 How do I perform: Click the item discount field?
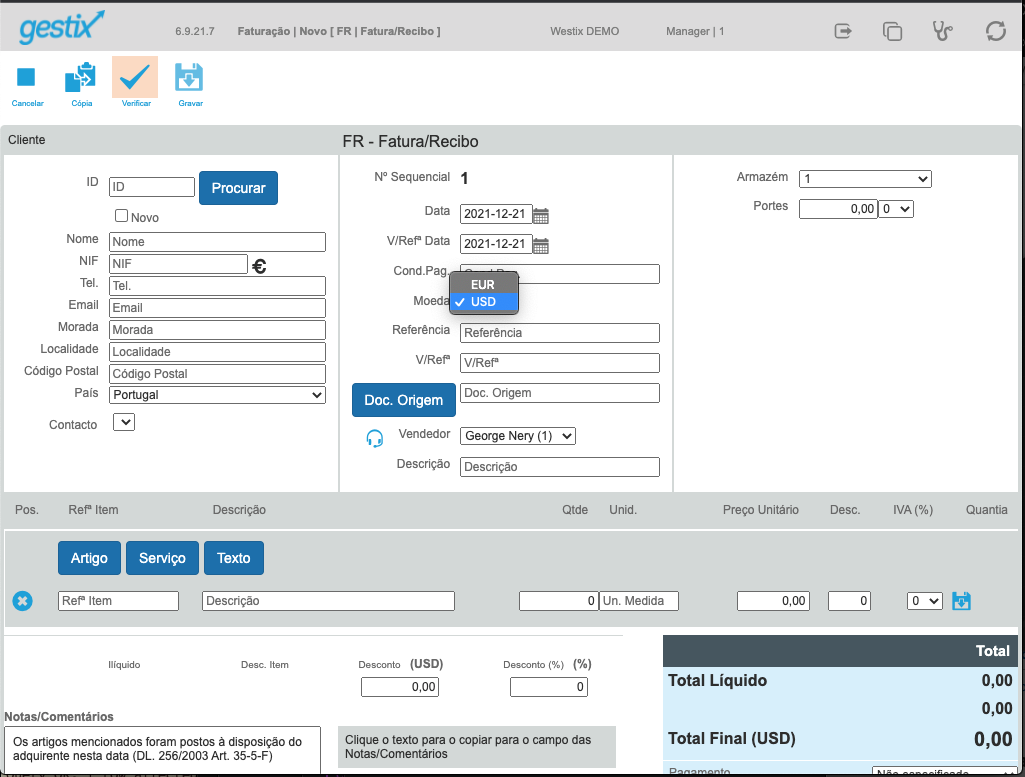849,601
